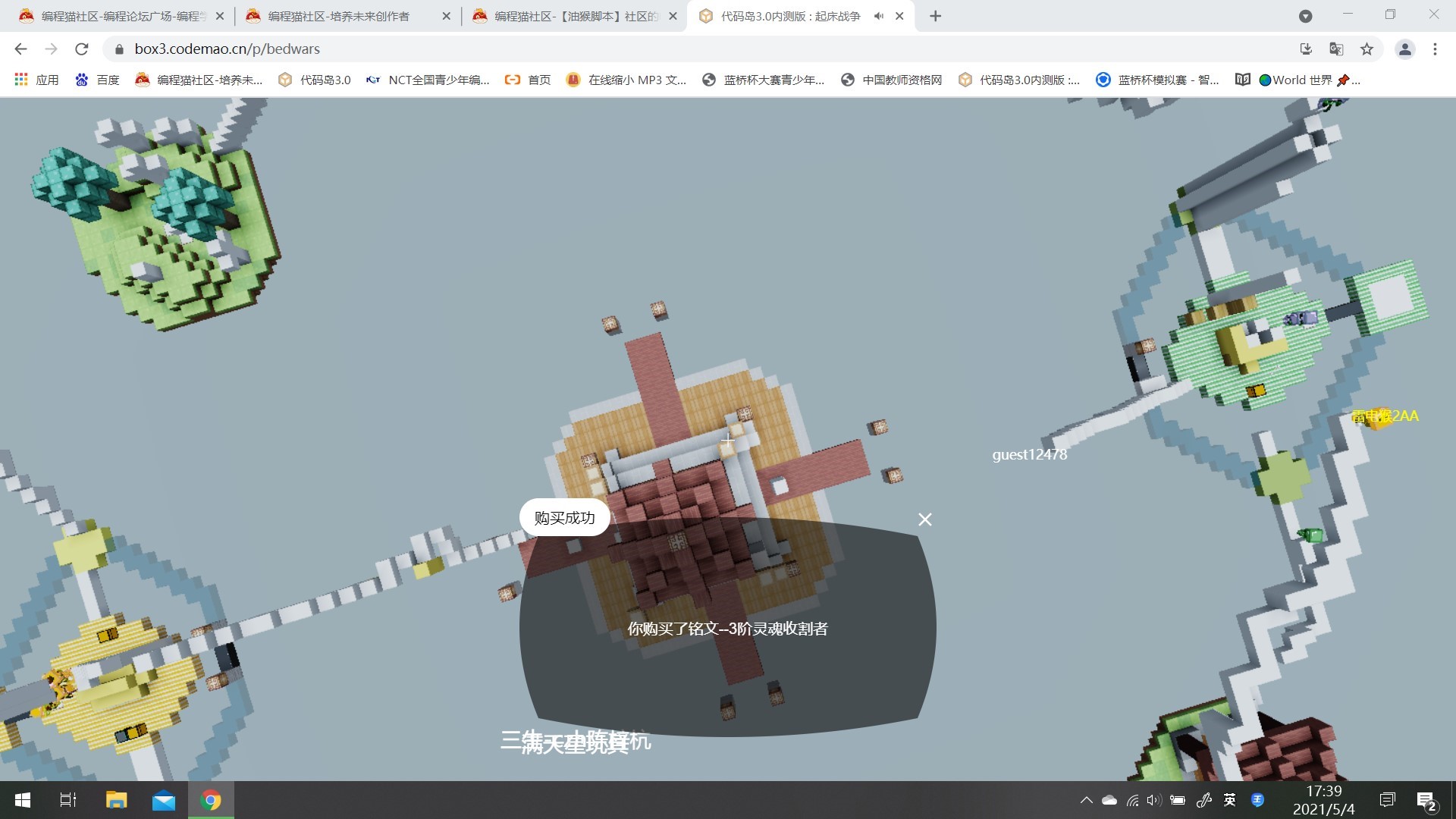This screenshot has height=819, width=1456.
Task: Open the 百度 bookmark
Action: 97,80
